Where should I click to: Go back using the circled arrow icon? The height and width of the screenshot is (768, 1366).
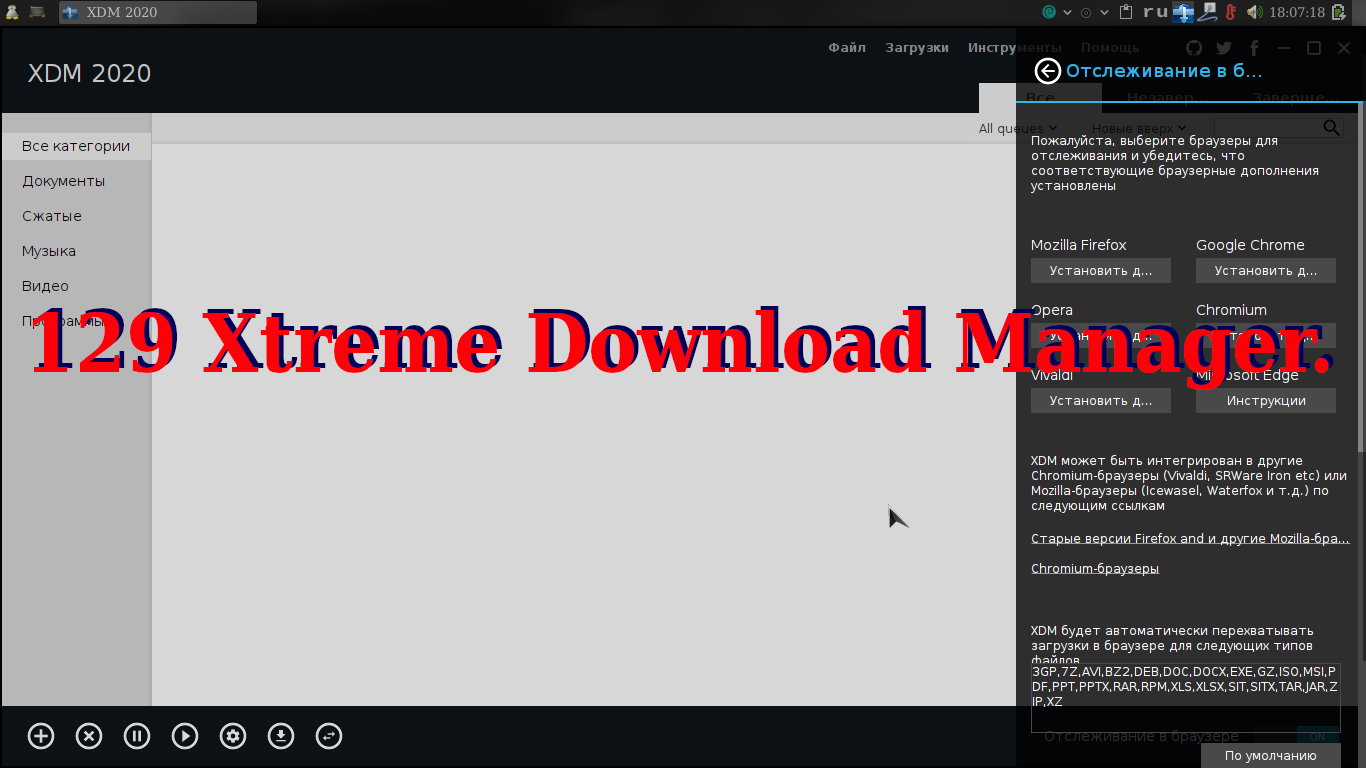1047,70
